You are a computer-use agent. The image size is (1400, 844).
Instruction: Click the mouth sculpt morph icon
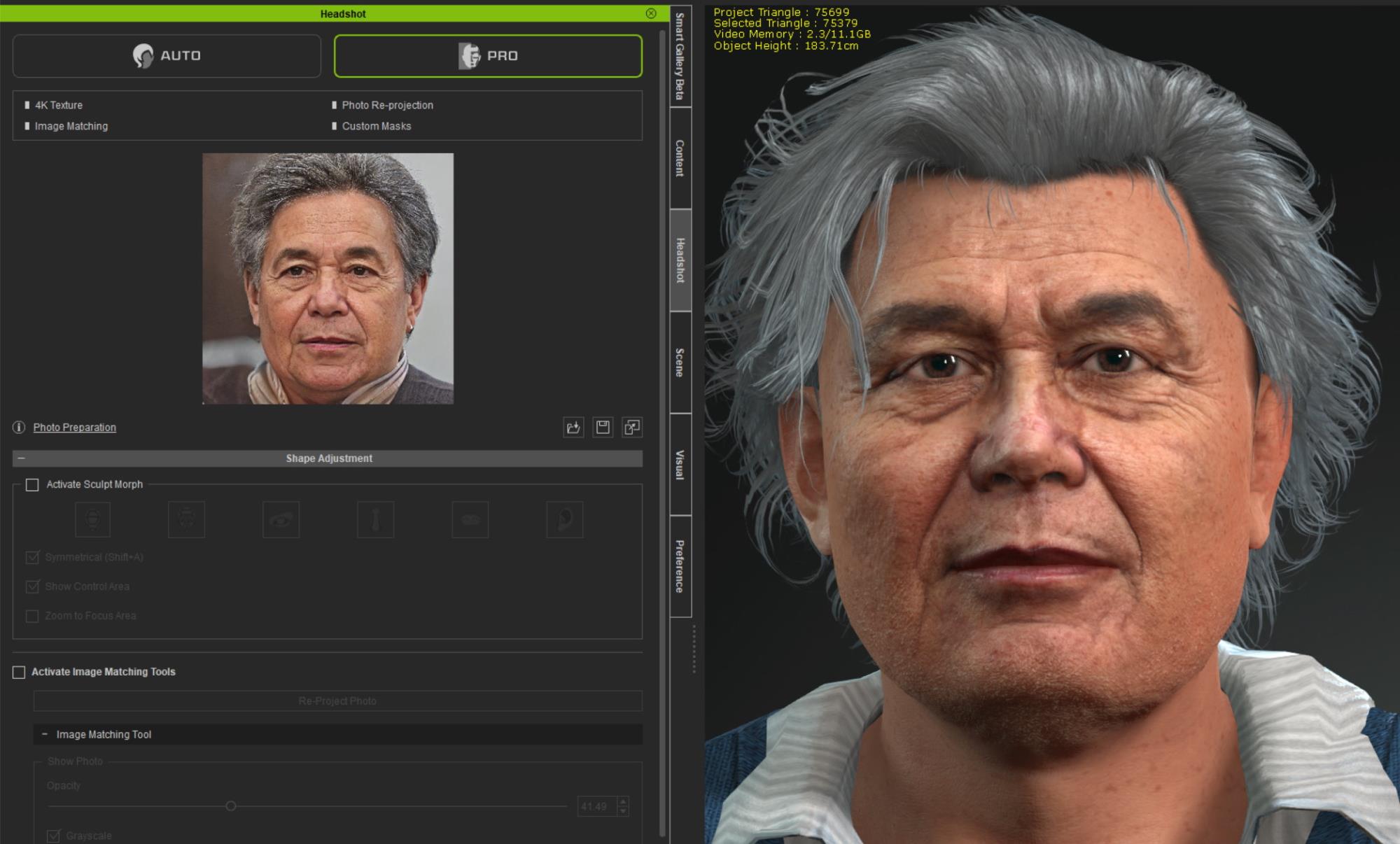pyautogui.click(x=470, y=519)
